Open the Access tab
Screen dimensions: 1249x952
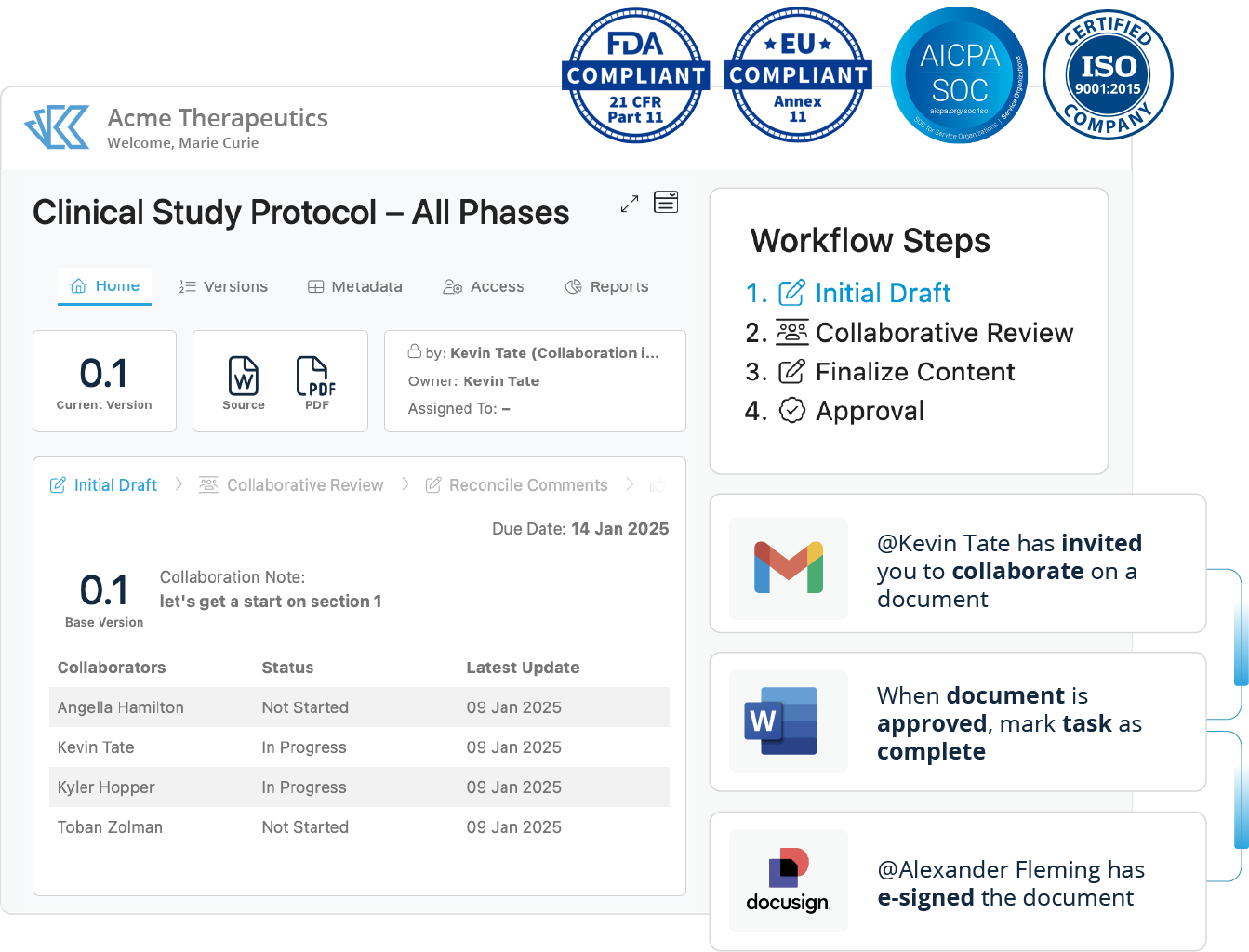point(484,286)
